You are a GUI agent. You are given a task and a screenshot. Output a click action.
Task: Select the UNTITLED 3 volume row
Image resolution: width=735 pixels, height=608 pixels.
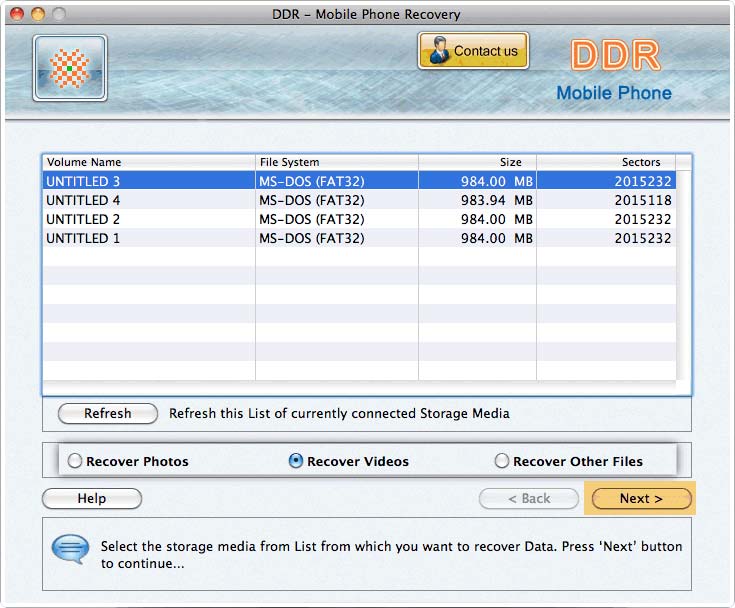pyautogui.click(x=359, y=181)
